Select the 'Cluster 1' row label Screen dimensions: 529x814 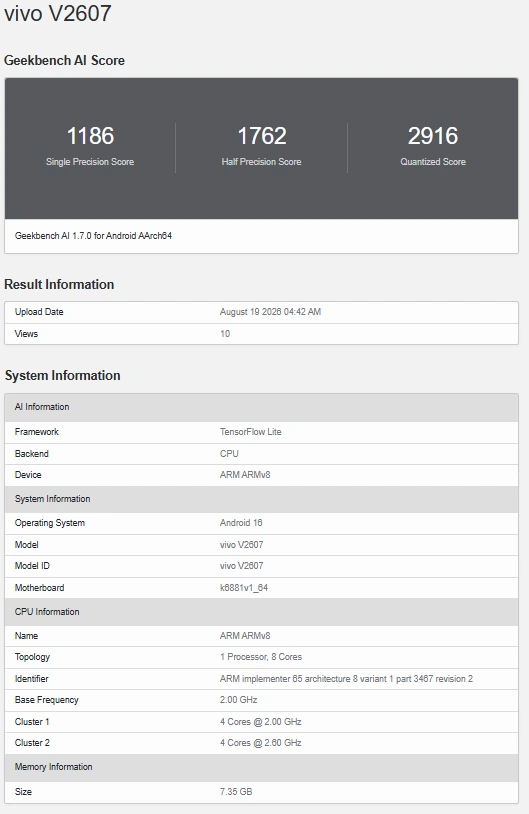coord(32,722)
